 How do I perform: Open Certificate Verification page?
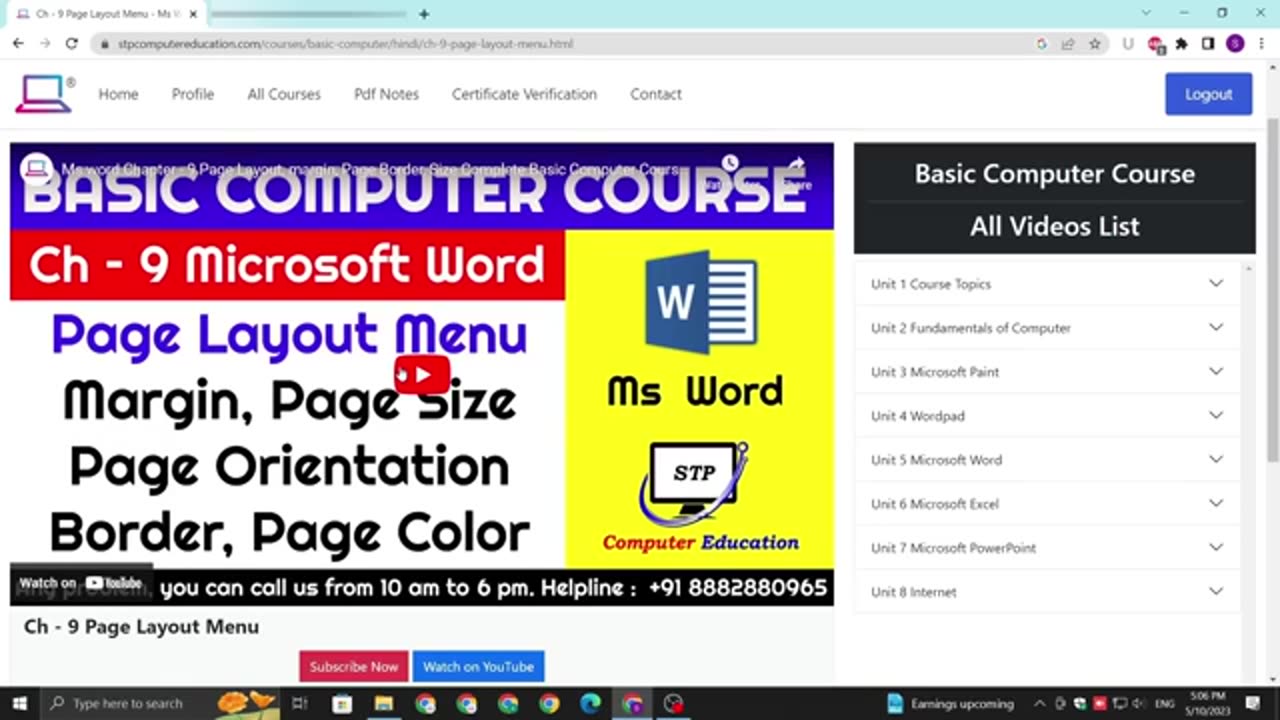pos(524,94)
